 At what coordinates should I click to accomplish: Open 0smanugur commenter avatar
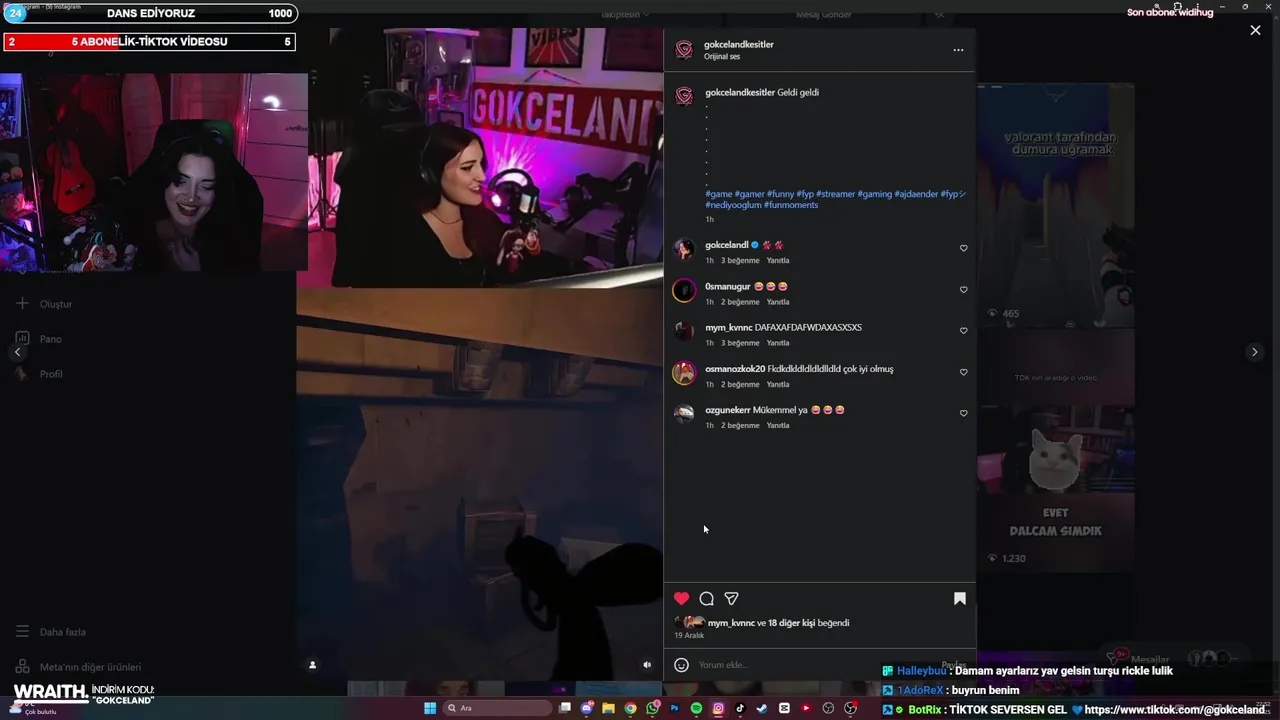pyautogui.click(x=684, y=290)
